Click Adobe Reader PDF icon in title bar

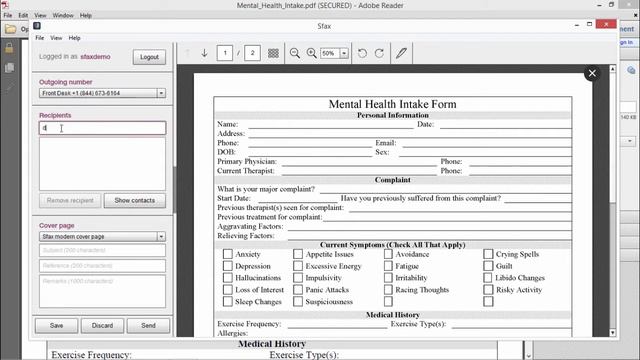click(x=5, y=5)
